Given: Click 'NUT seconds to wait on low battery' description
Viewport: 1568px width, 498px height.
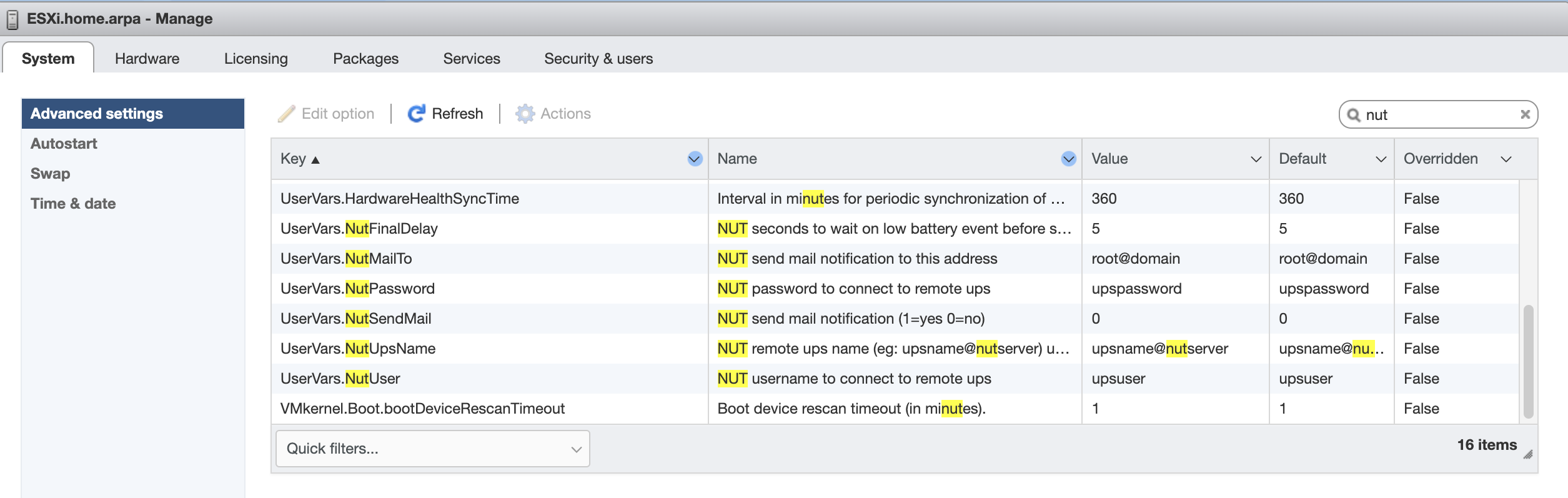Looking at the screenshot, I should (895, 229).
